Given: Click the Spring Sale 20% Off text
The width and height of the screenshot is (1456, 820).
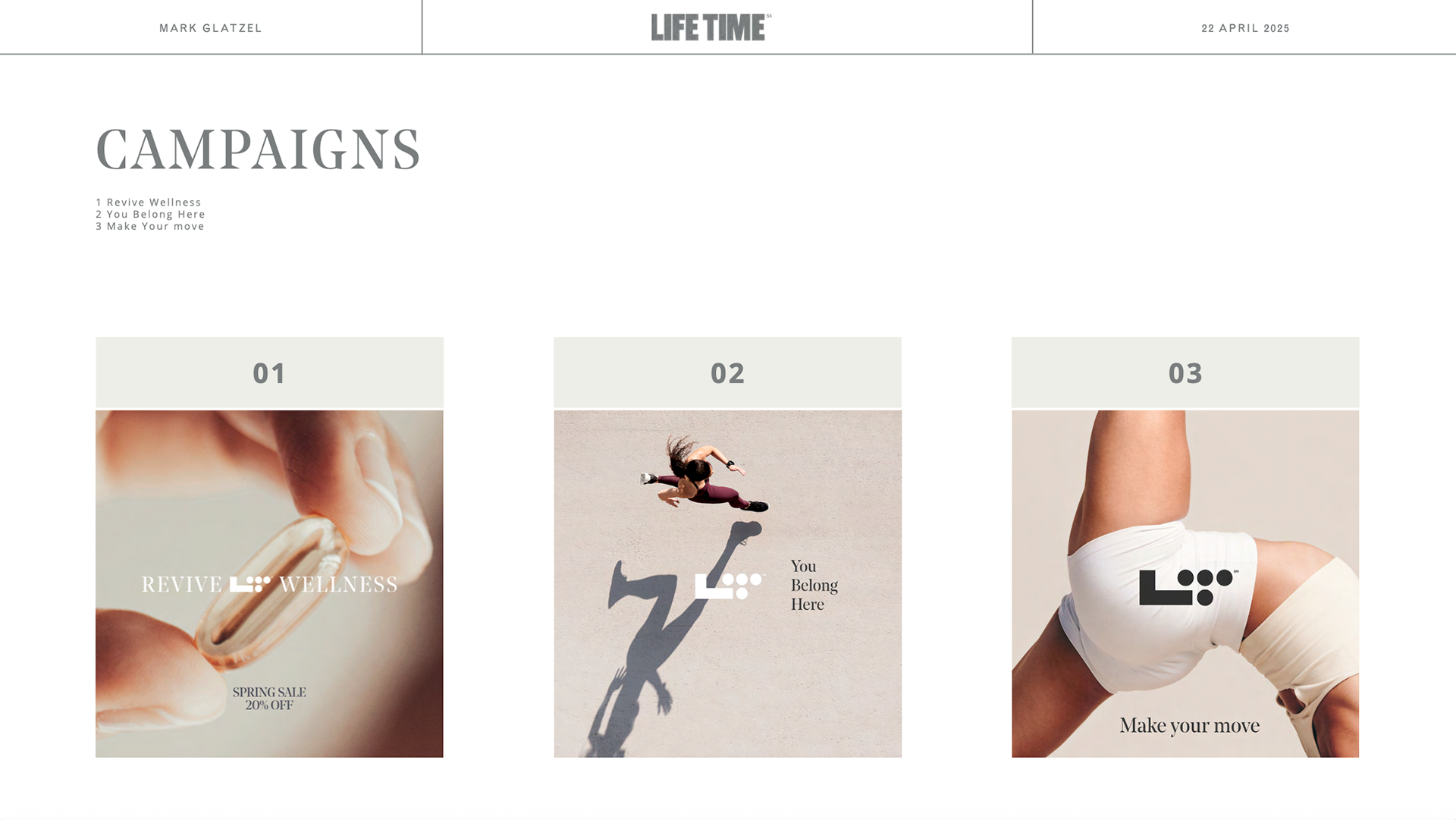Looking at the screenshot, I should [269, 699].
